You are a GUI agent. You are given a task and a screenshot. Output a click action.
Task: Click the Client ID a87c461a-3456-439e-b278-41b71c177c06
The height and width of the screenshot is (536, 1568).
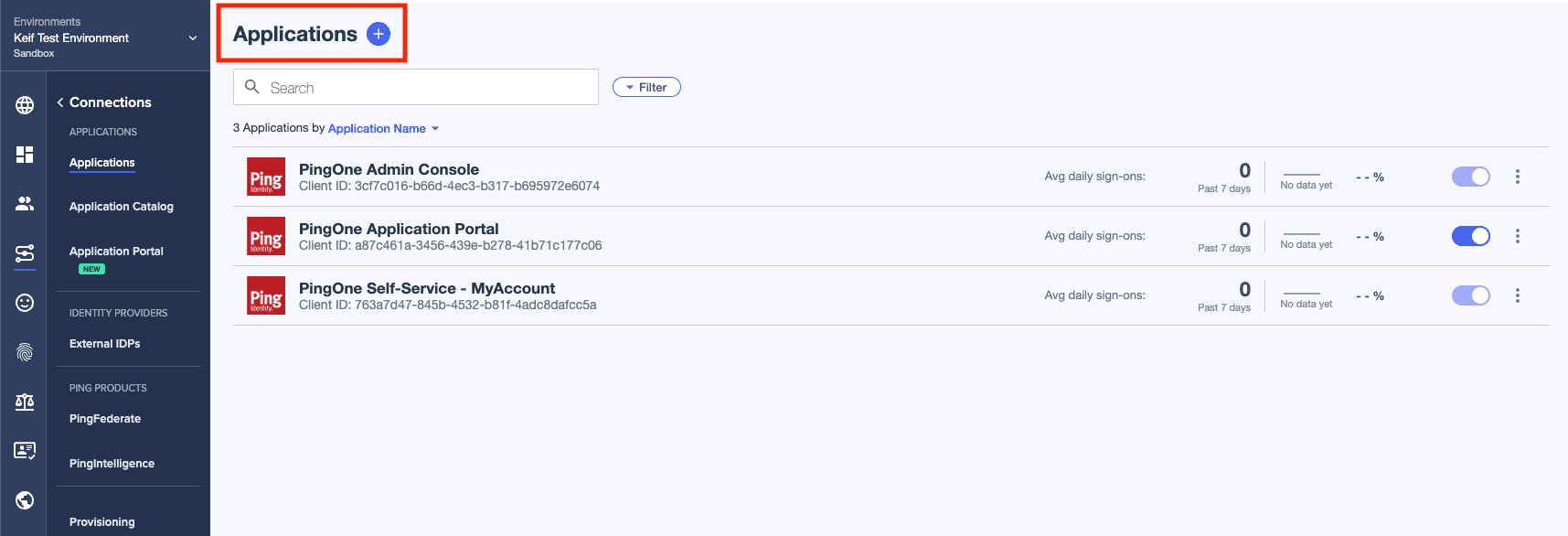[450, 245]
